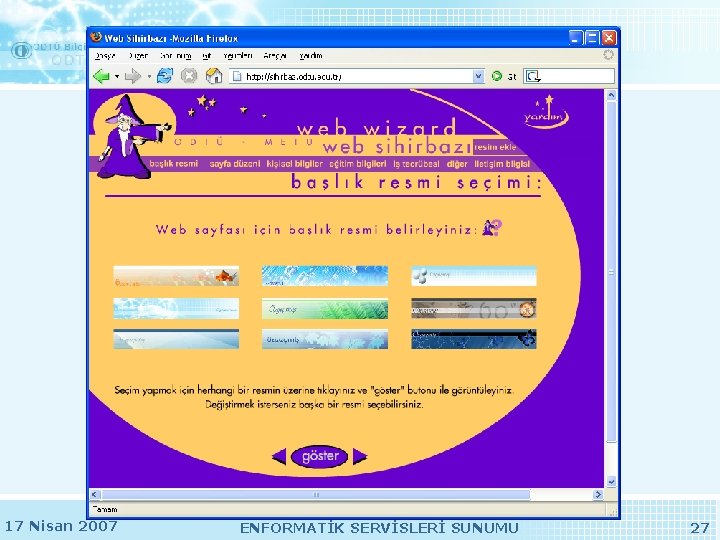Viewport: 720px width, 540px height.
Task: Select the başlık resmi tab
Action: 174,164
